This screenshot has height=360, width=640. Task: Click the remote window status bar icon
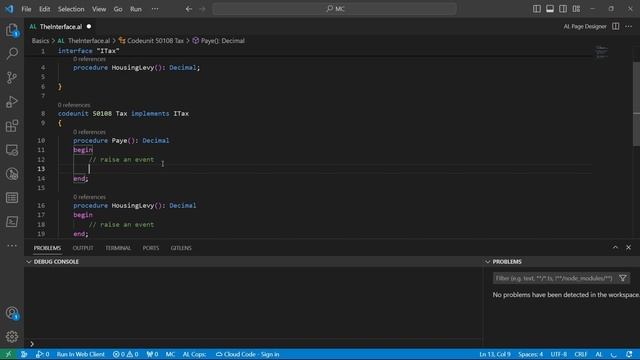click(x=8, y=354)
